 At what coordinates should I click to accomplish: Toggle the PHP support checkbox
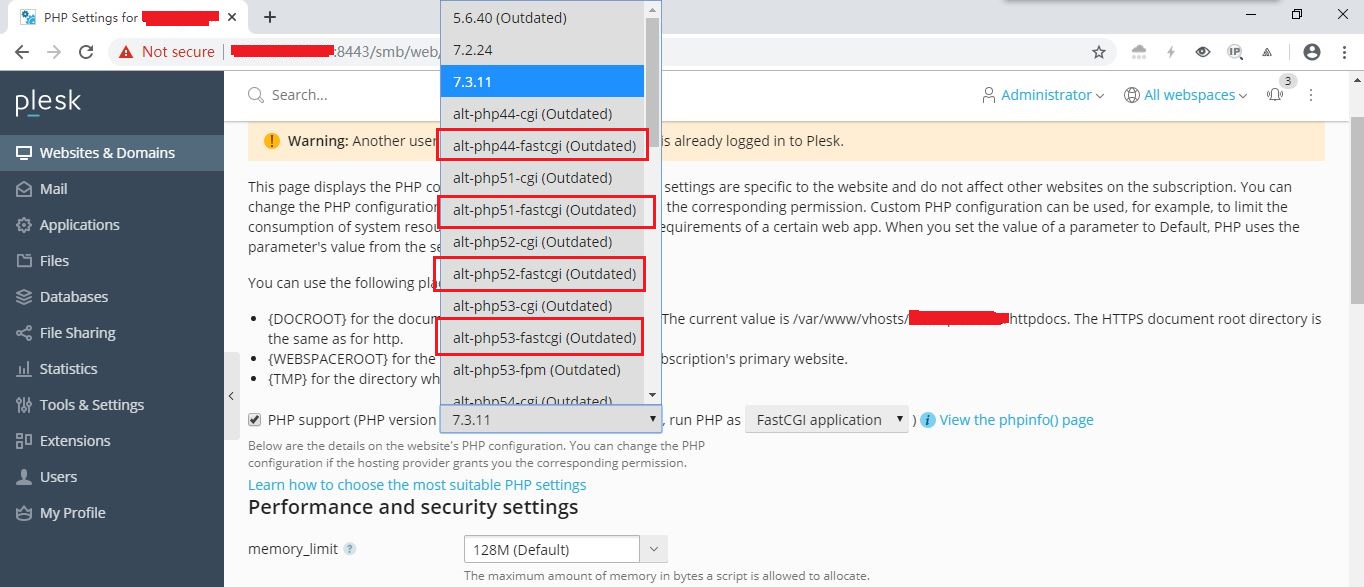point(255,420)
